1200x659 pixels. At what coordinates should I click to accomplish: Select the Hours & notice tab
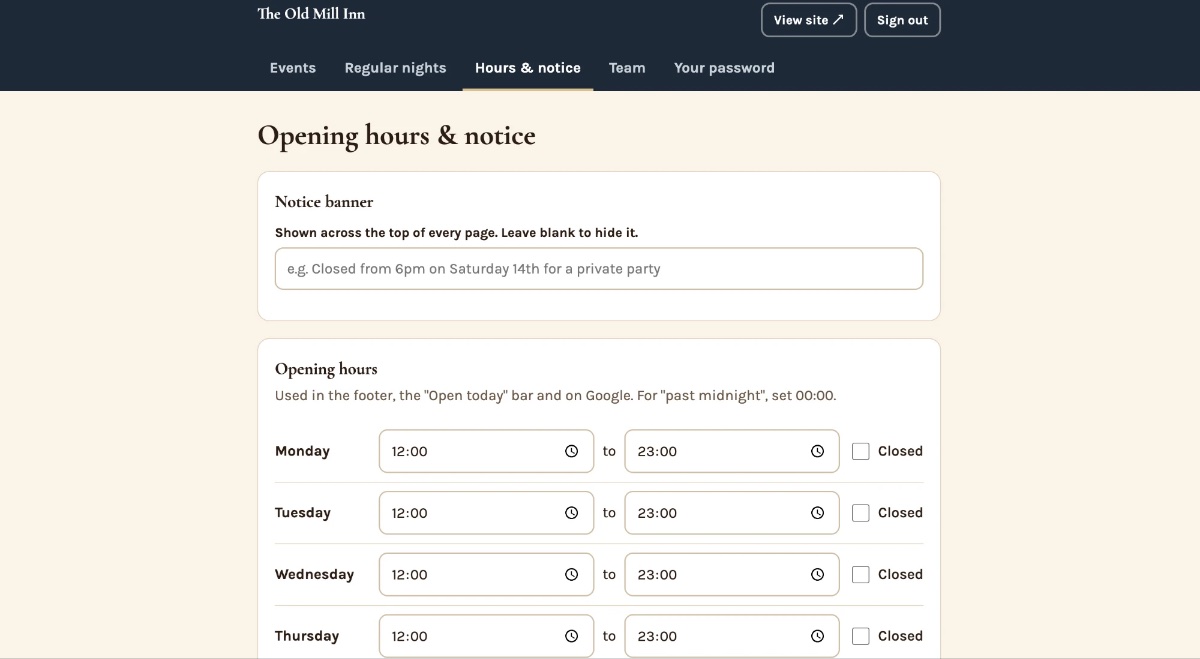528,68
